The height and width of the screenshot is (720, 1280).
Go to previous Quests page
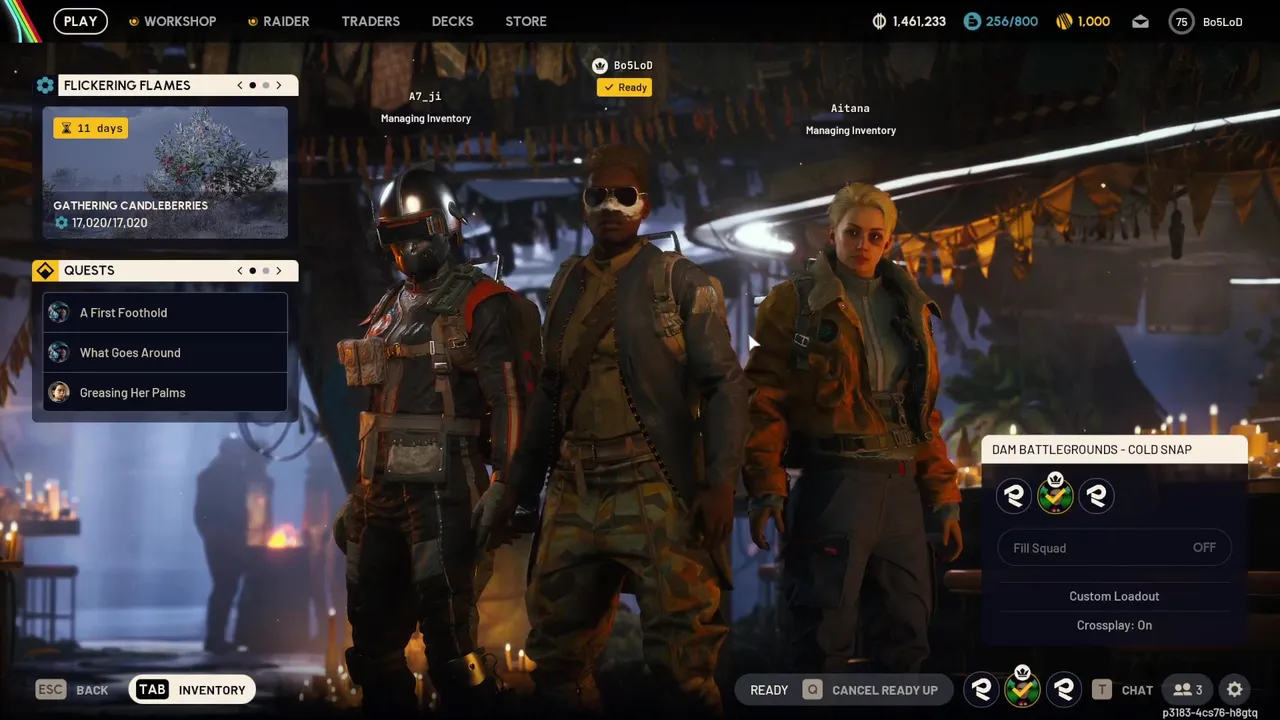point(240,270)
